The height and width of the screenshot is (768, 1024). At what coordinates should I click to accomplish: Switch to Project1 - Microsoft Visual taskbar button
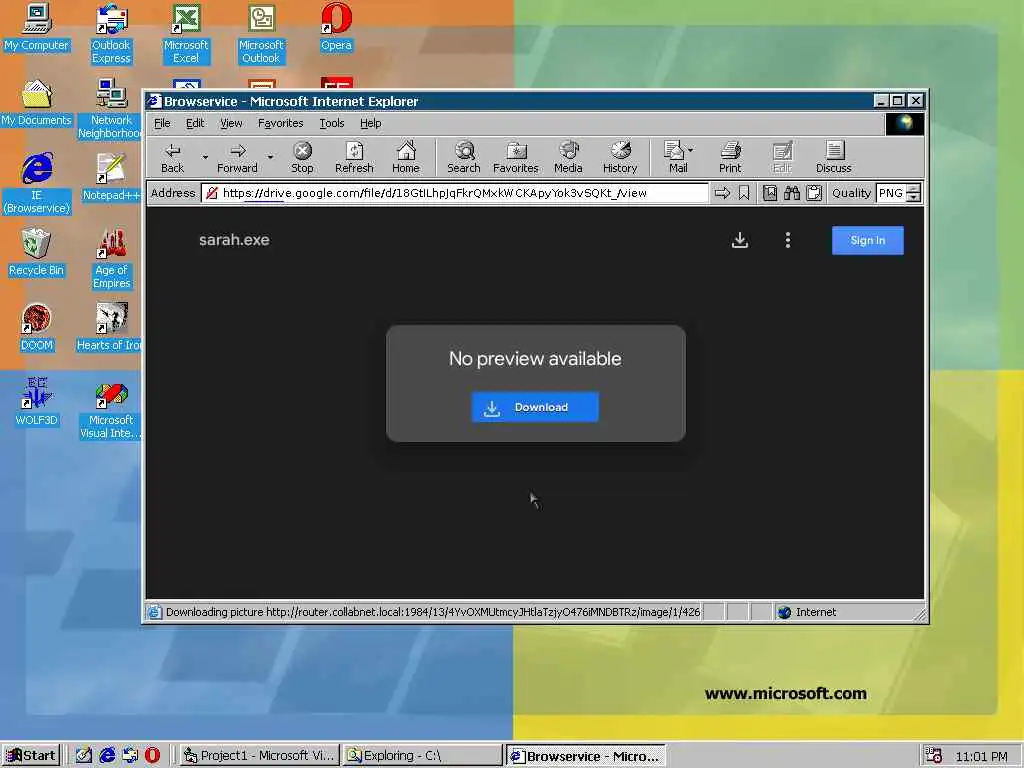(259, 756)
